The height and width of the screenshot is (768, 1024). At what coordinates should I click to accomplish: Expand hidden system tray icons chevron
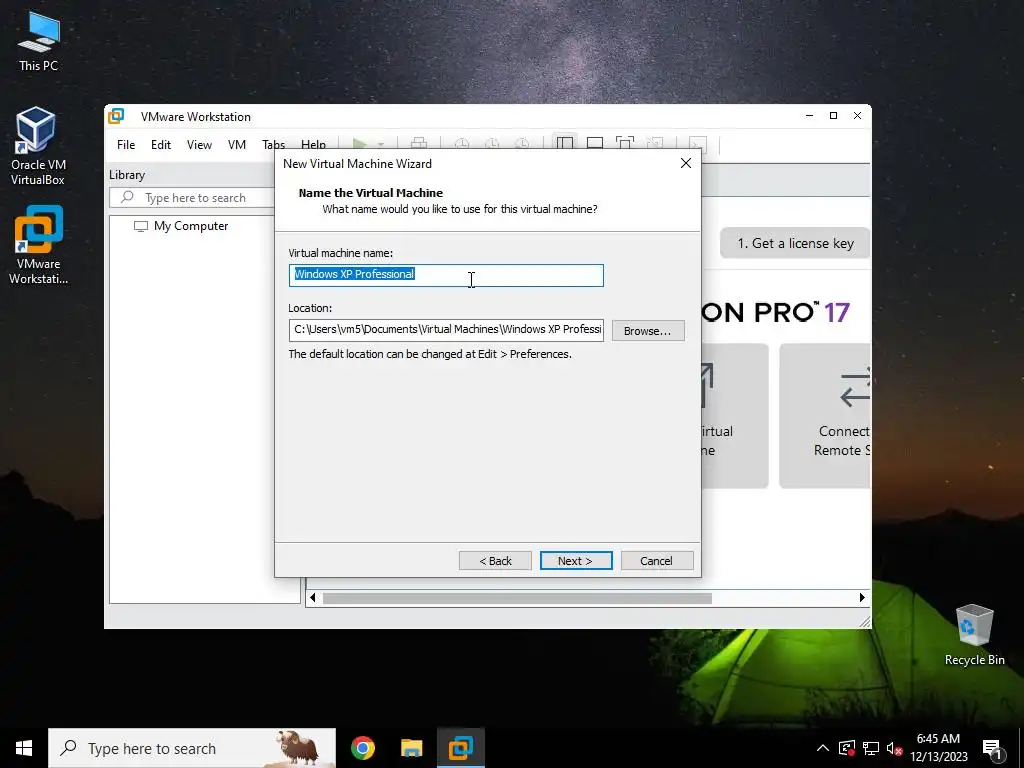coord(823,748)
